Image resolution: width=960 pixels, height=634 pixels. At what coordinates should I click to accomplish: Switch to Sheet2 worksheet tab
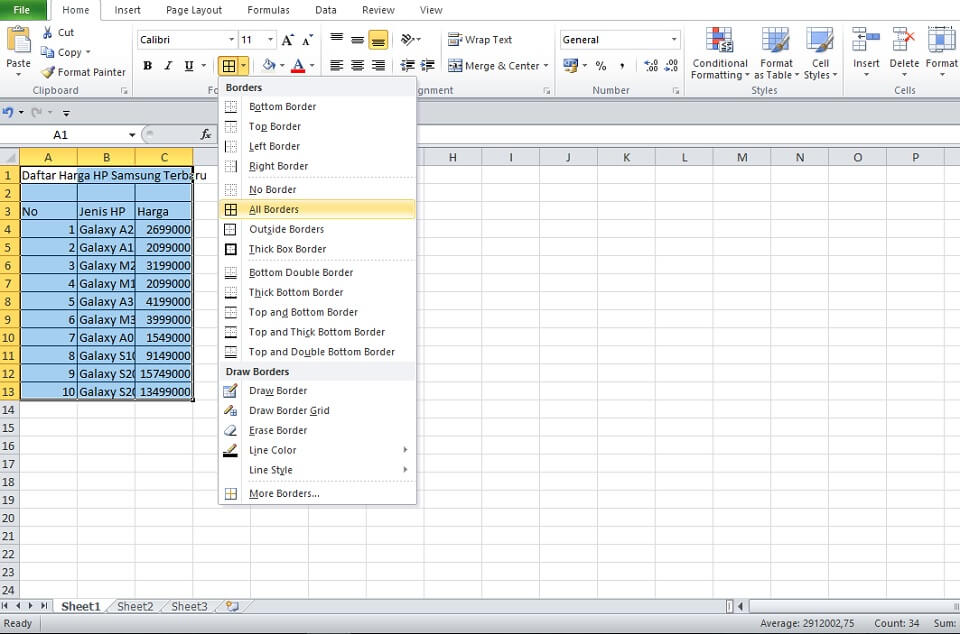tap(135, 606)
